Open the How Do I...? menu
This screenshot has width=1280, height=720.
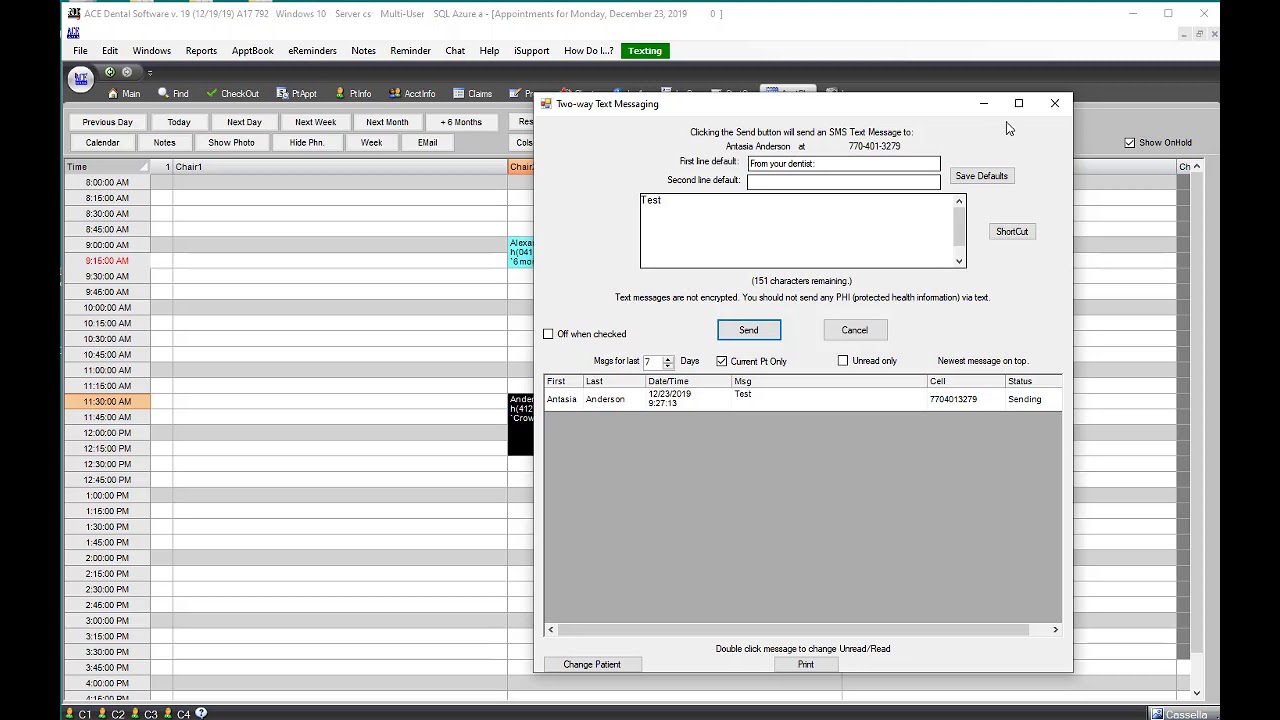point(589,51)
